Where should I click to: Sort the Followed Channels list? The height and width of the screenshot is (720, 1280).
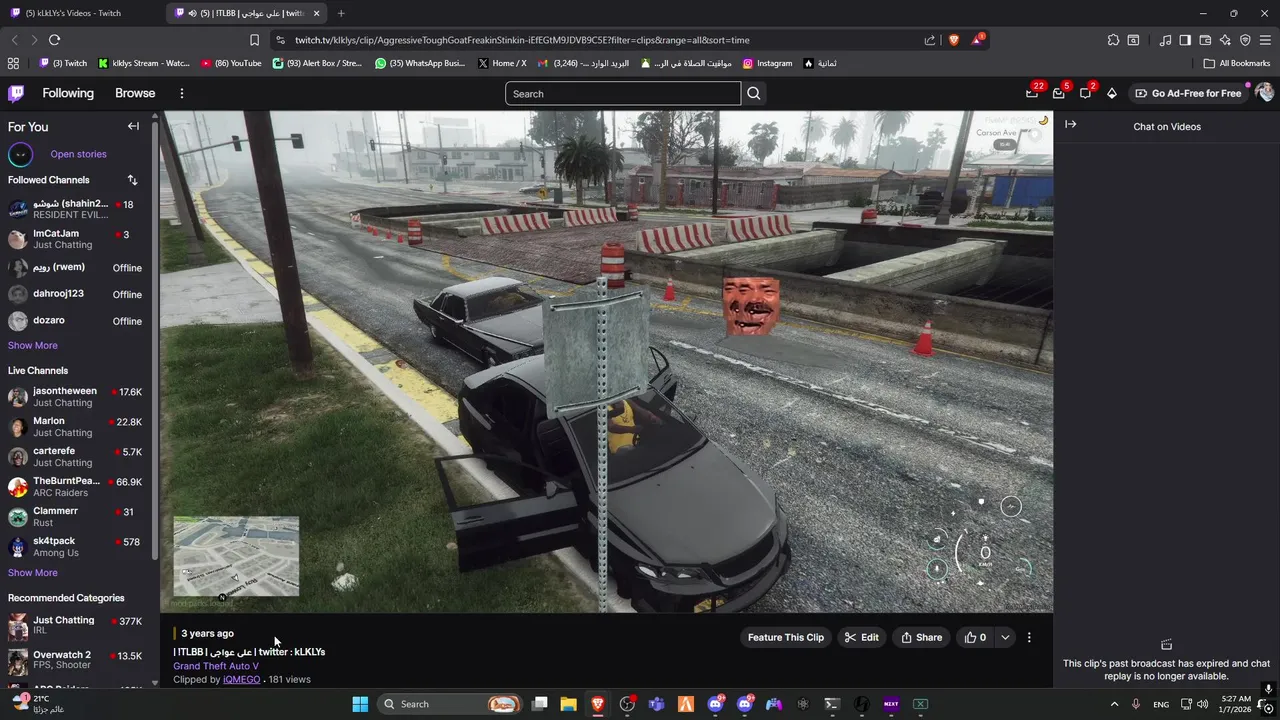(132, 180)
